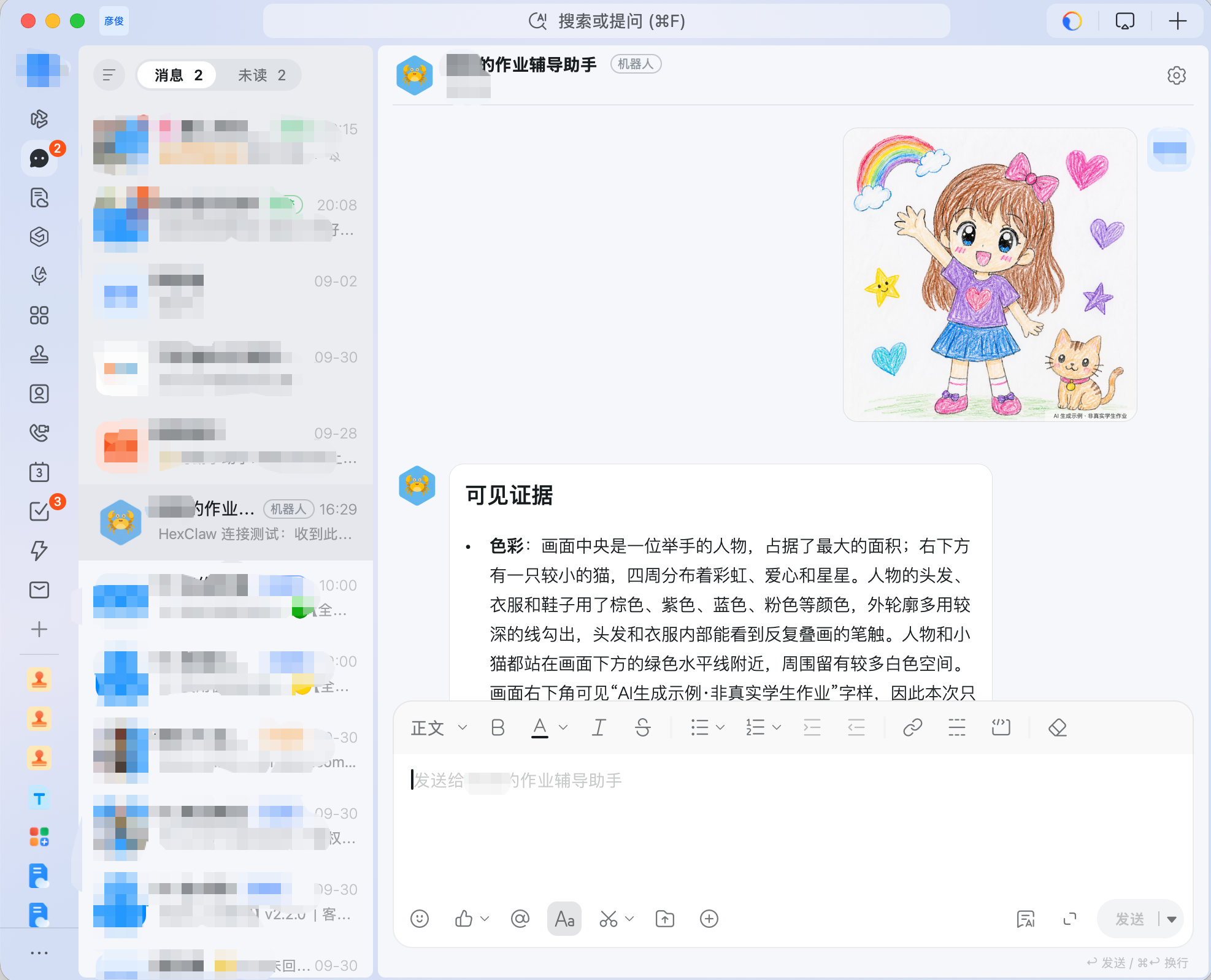Viewport: 1211px width, 980px height.
Task: Open the phone call icon in the sidebar
Action: point(39,433)
